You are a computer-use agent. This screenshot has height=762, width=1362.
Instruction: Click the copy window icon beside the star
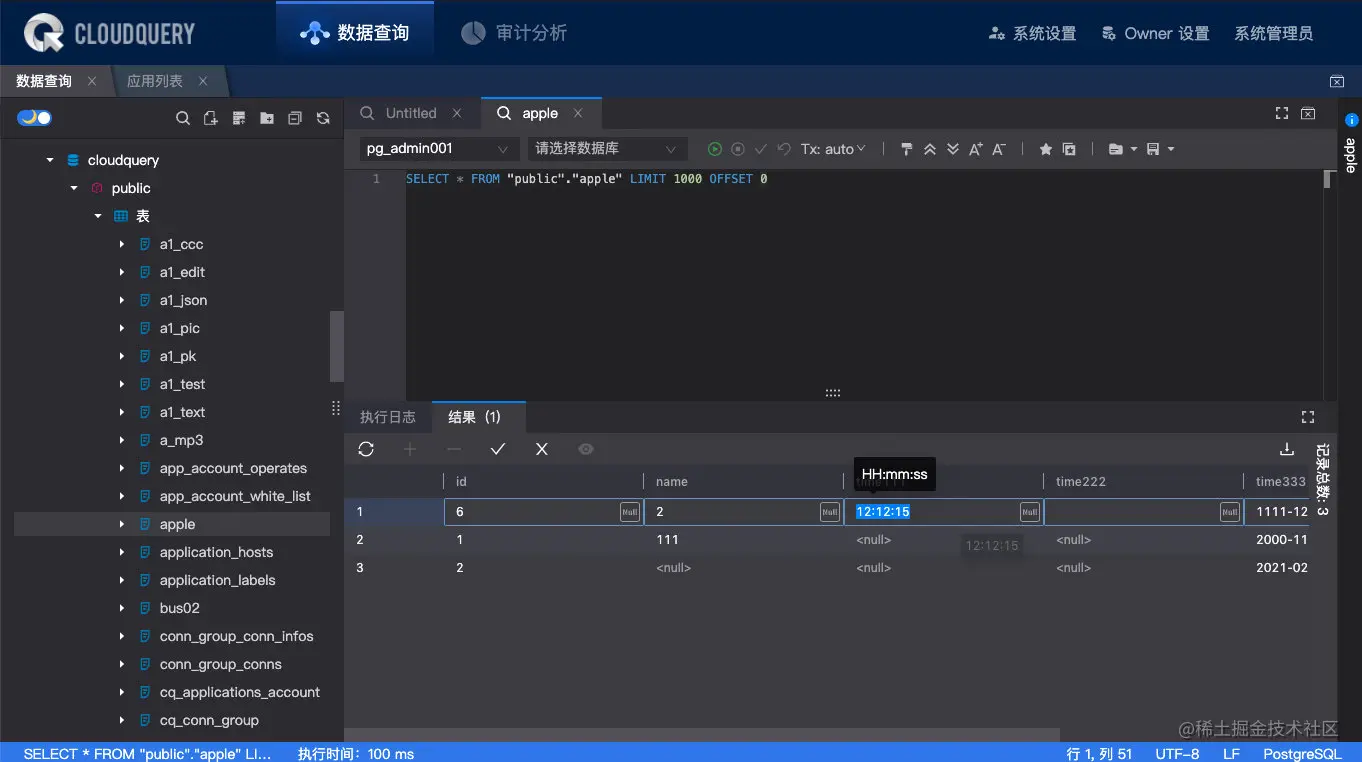1069,149
